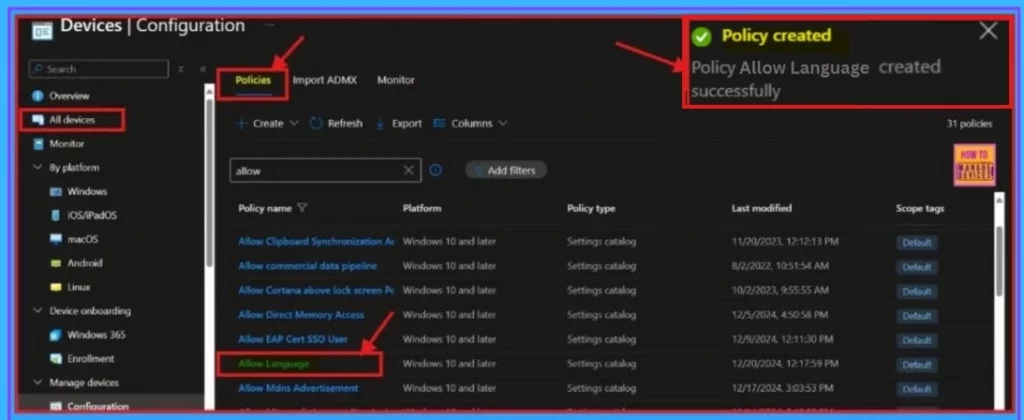Click the '31 policies' count text
This screenshot has height=420, width=1024.
tap(969, 123)
